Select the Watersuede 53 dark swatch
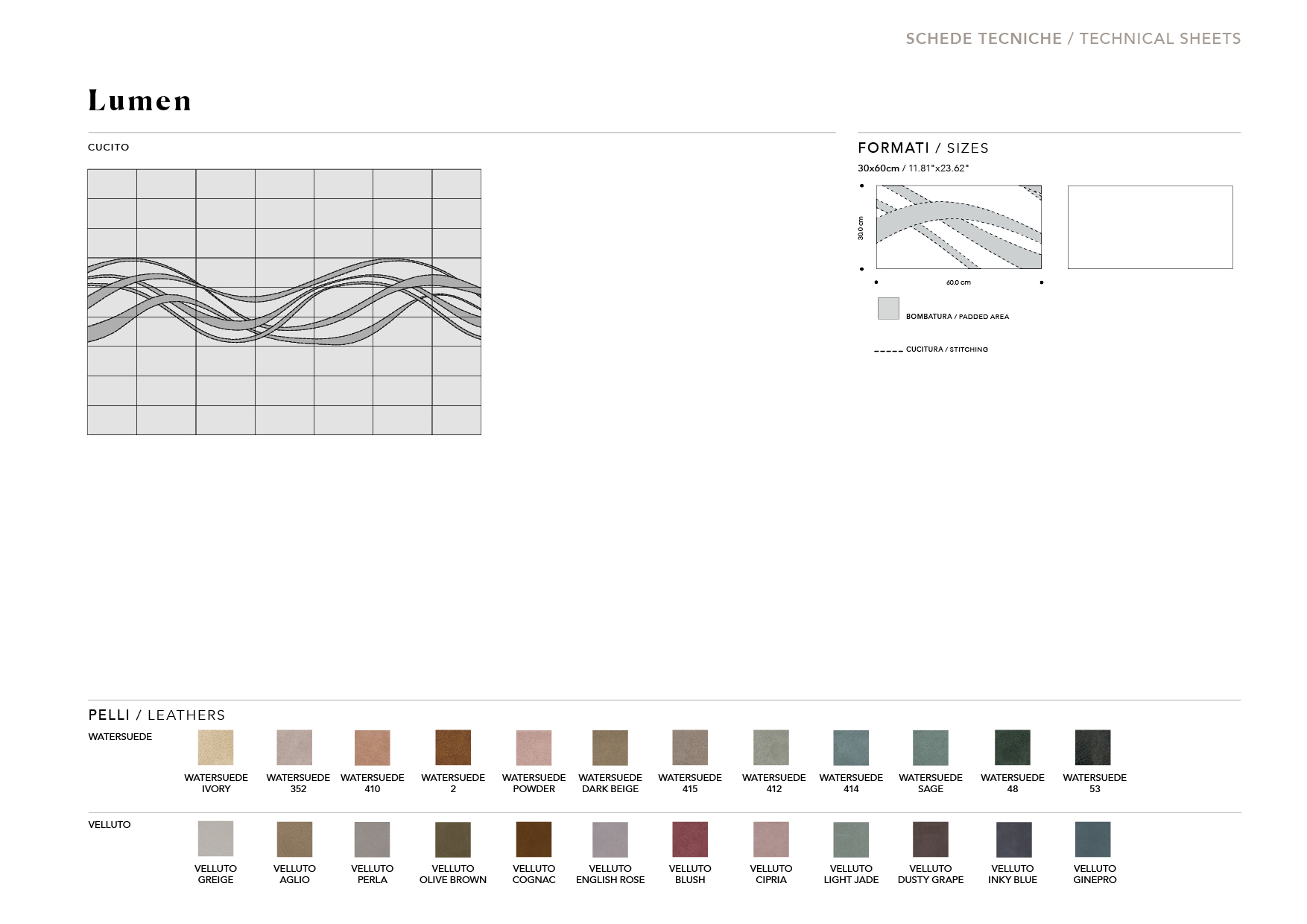This screenshot has width=1307, height=924. (1093, 747)
